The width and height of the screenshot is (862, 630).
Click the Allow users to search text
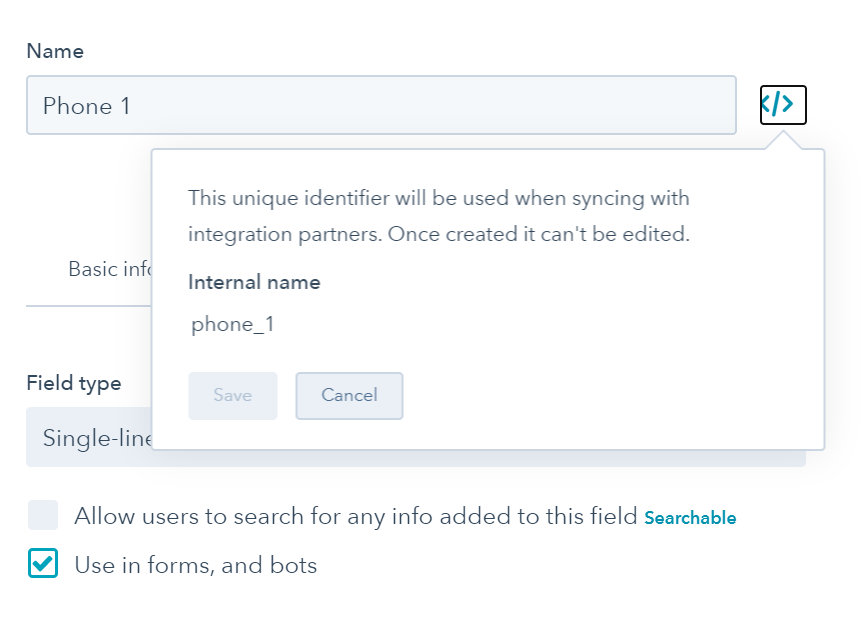pos(356,516)
